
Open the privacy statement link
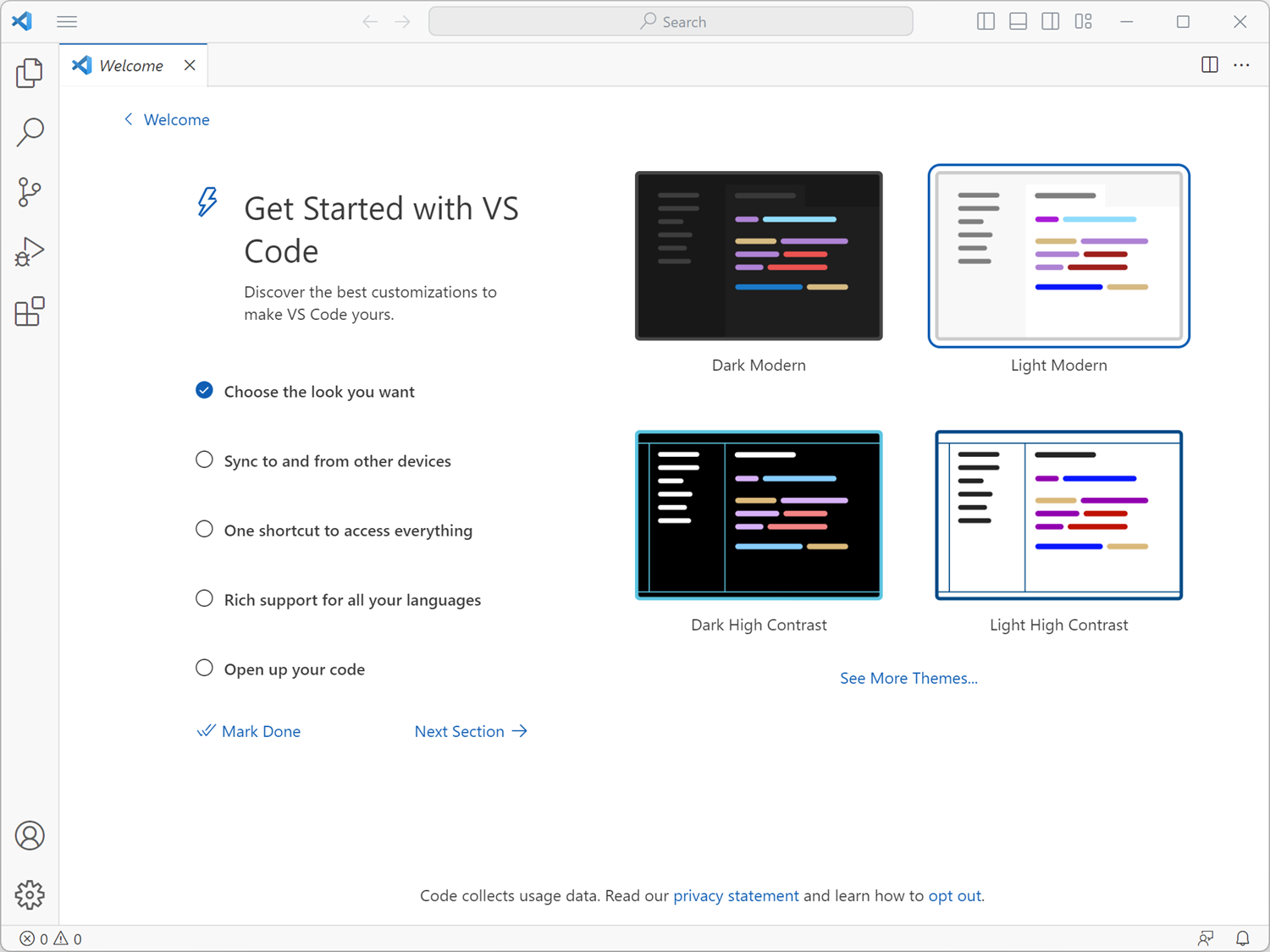(736, 895)
